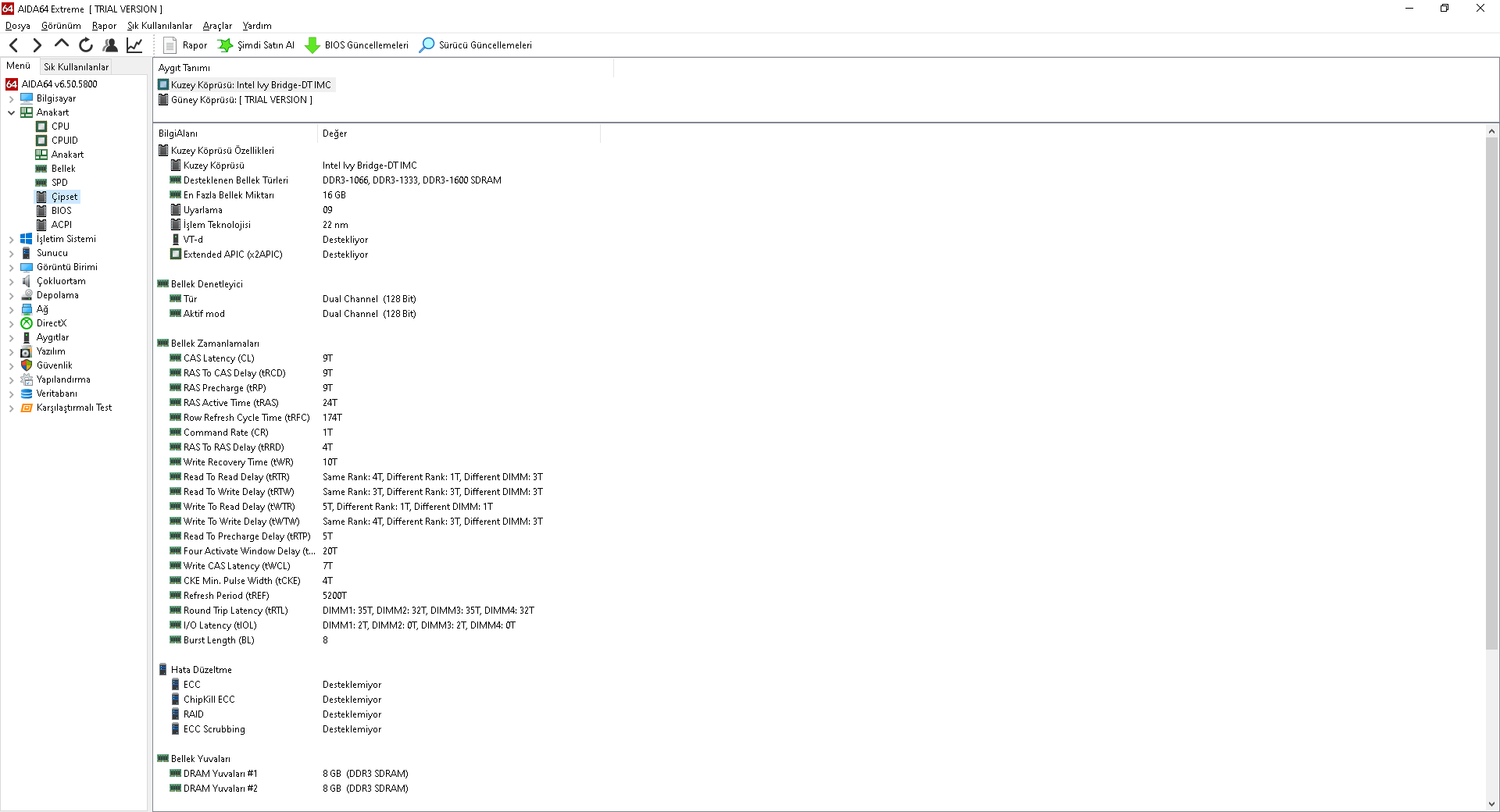Select AIDA64 v6.50.5800 root node
This screenshot has height=812, width=1500.
pyautogui.click(x=59, y=84)
